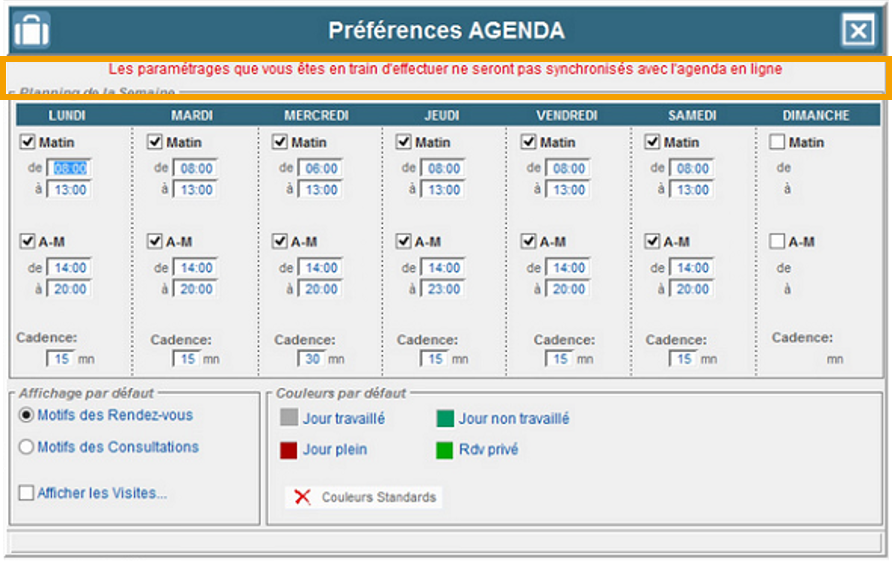
Task: Check Afficher les Visites option
Action: tap(27, 492)
